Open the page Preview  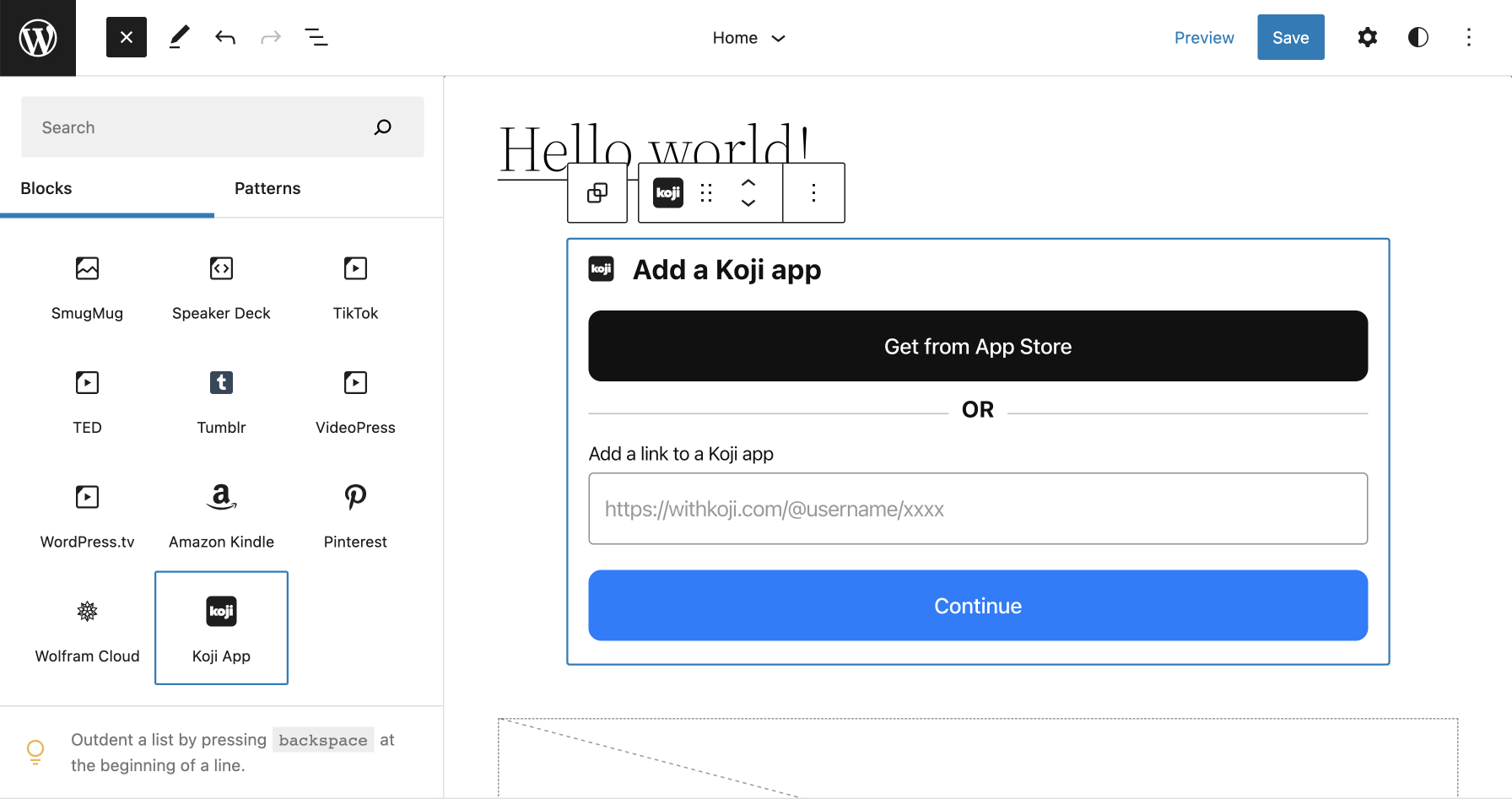click(x=1204, y=38)
